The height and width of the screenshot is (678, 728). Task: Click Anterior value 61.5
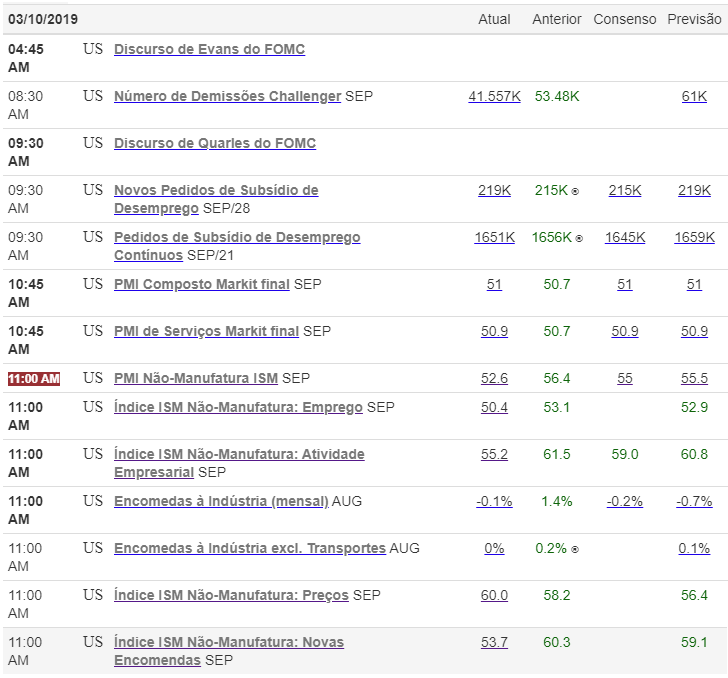[557, 454]
